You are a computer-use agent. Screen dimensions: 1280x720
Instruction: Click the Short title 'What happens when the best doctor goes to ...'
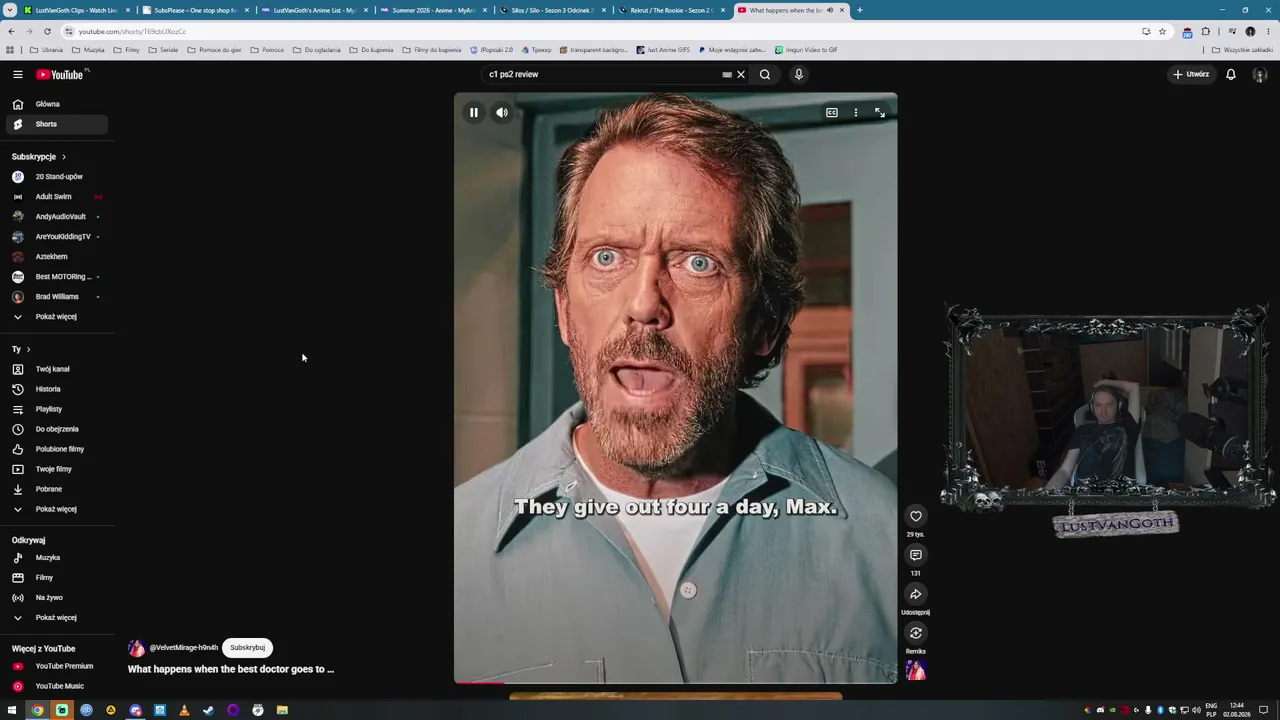pos(231,669)
